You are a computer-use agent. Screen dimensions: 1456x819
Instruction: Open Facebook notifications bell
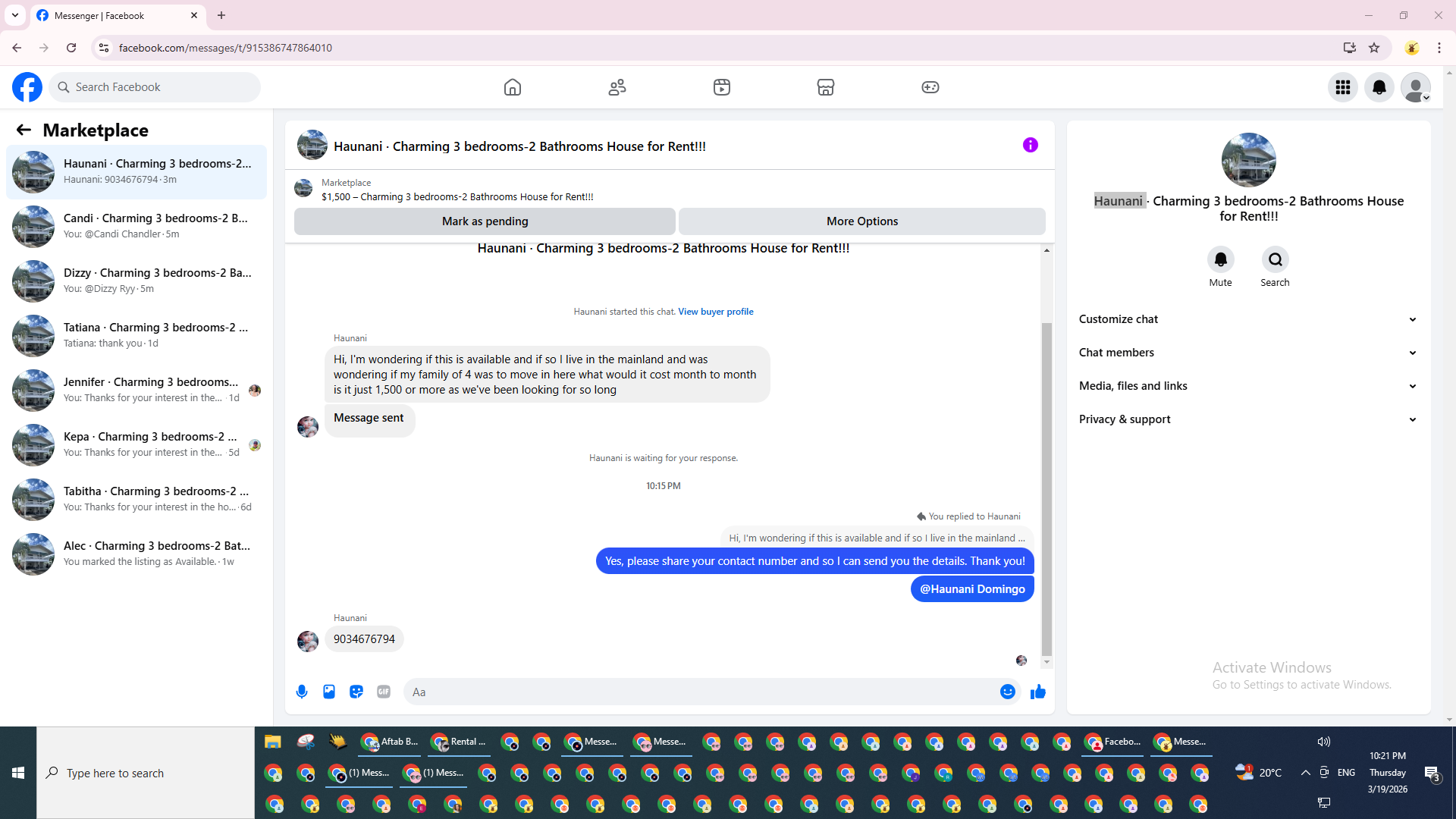click(1379, 87)
